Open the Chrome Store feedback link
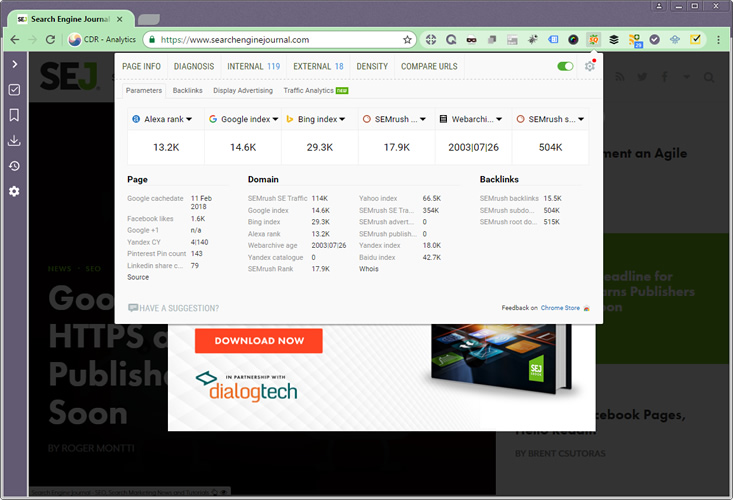Screen dimensions: 733x500 560,308
